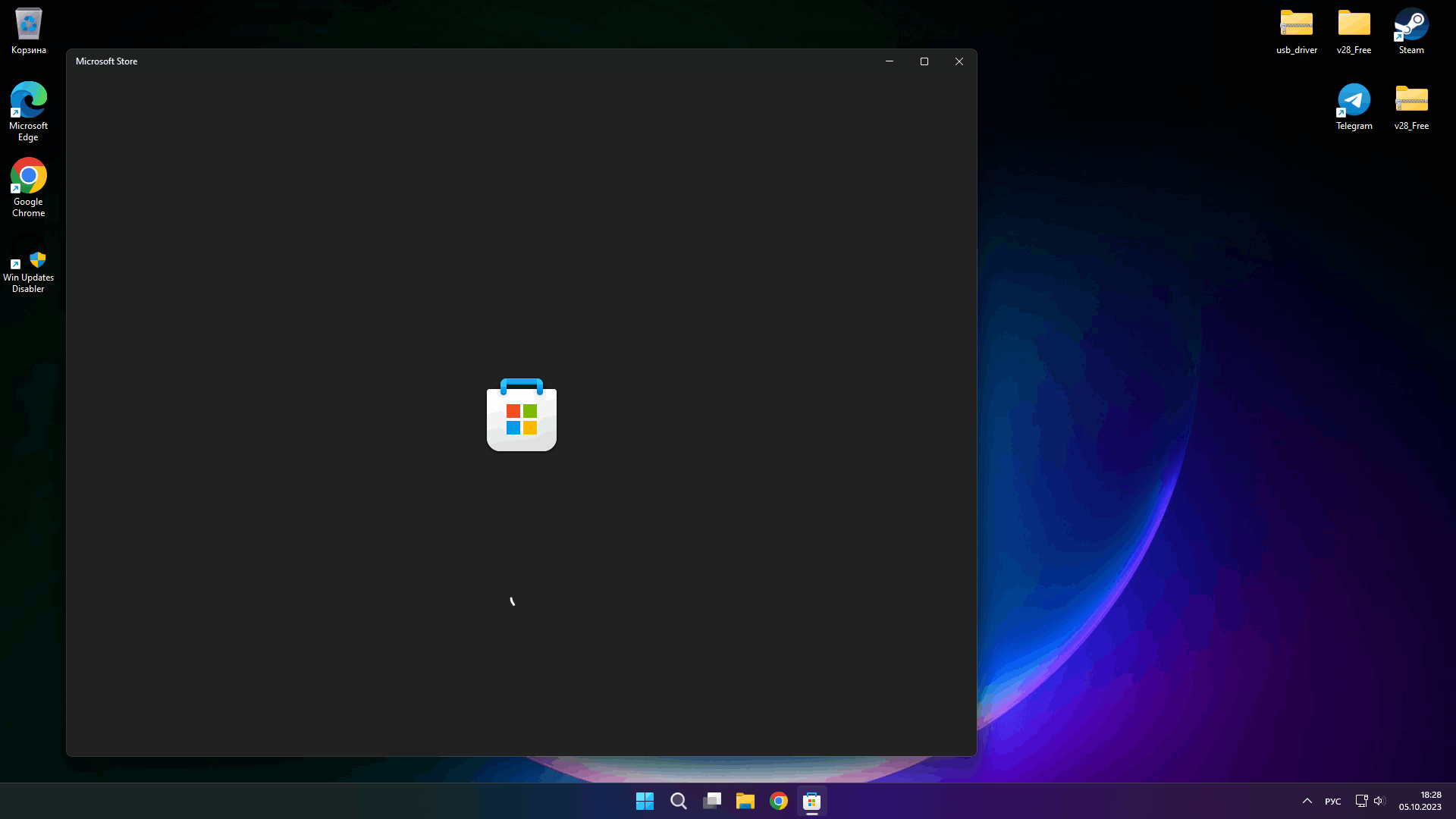Click the Microsoft Store taskbar icon
This screenshot has width=1456, height=819.
click(x=812, y=801)
